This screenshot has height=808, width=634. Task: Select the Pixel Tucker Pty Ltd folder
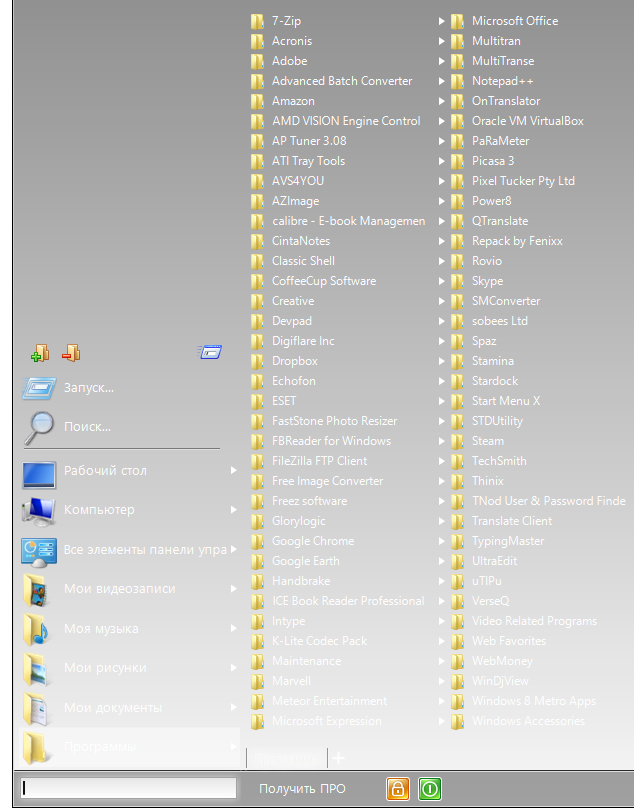523,181
